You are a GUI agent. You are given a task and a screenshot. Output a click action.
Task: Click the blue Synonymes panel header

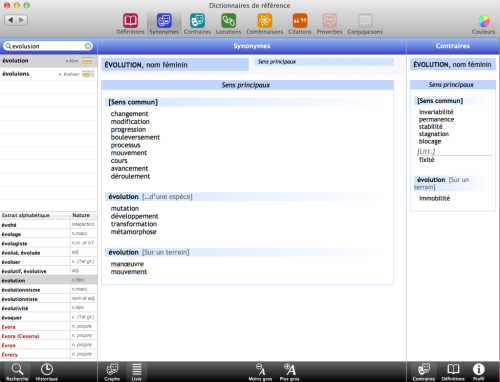[x=252, y=46]
